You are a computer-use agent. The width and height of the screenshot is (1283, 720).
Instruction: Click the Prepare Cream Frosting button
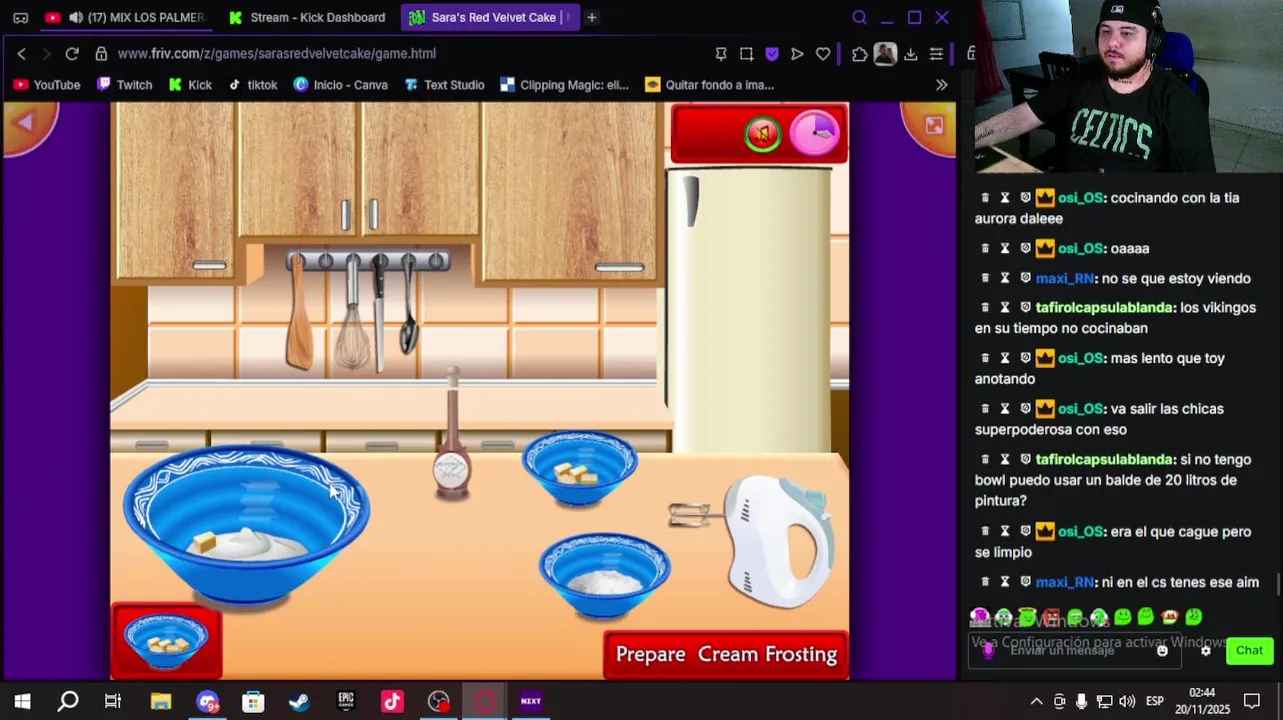[x=726, y=654]
